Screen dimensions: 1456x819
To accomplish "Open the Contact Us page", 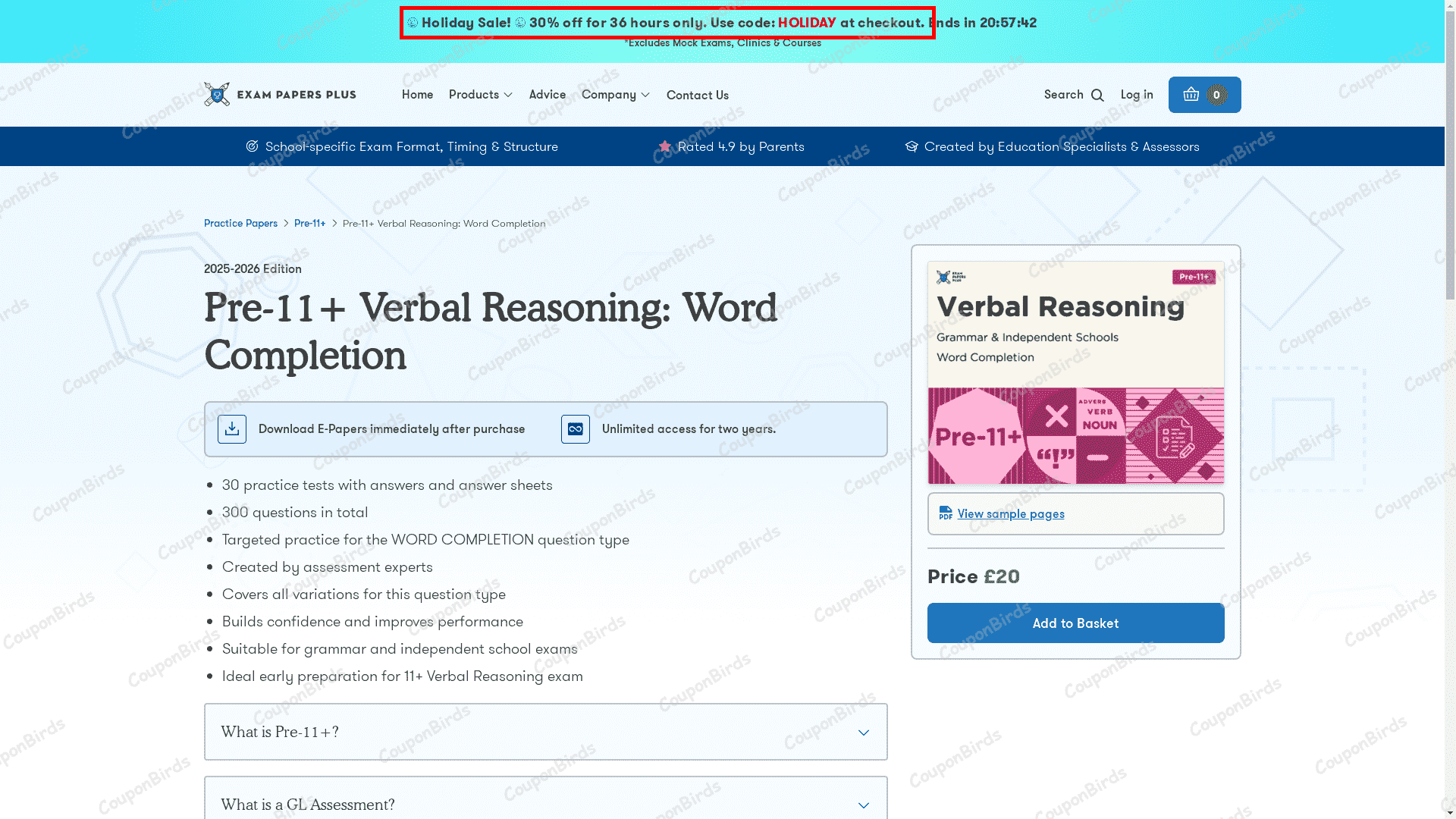I will [697, 96].
